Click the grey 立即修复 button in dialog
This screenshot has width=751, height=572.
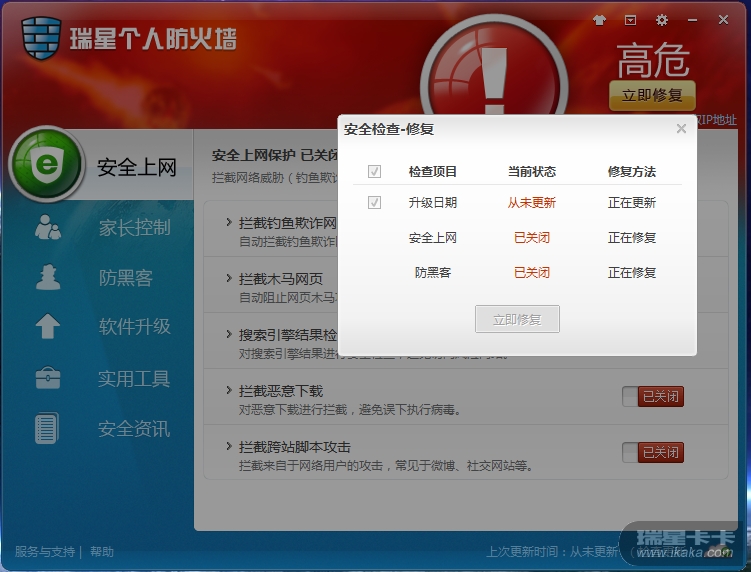517,319
